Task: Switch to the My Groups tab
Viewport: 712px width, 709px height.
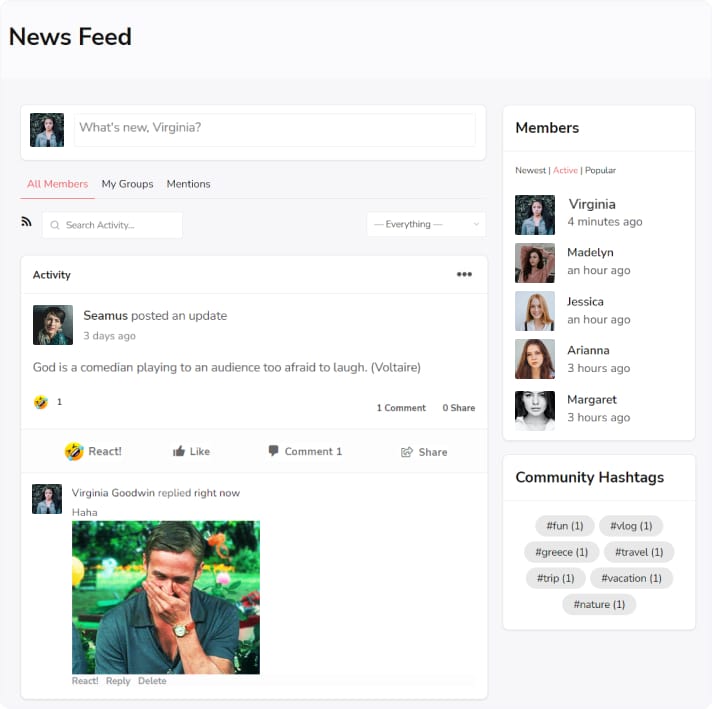Action: point(127,184)
